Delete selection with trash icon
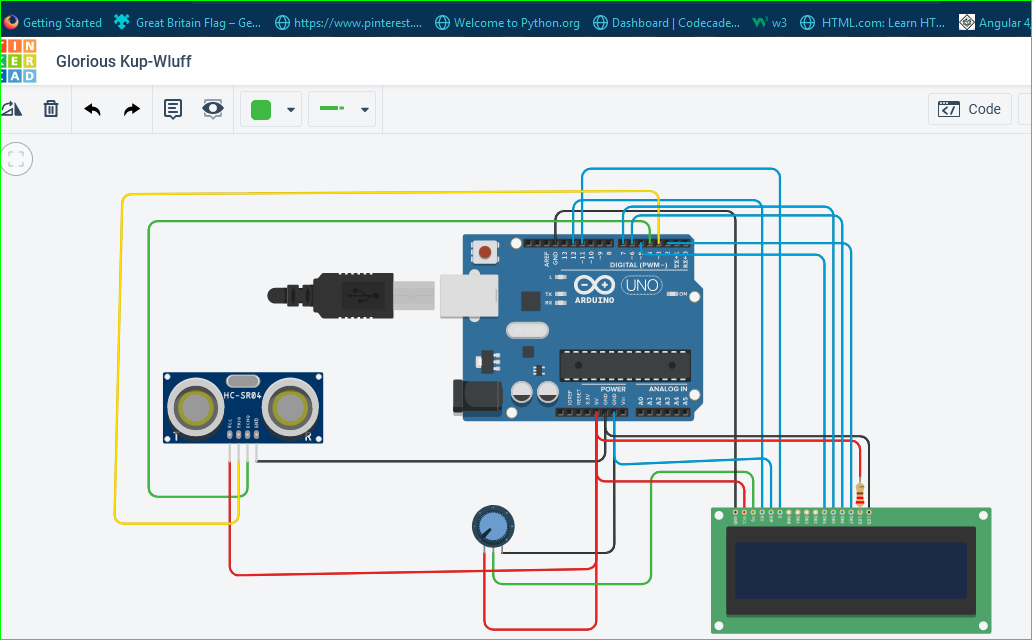This screenshot has width=1032, height=640. pyautogui.click(x=51, y=109)
